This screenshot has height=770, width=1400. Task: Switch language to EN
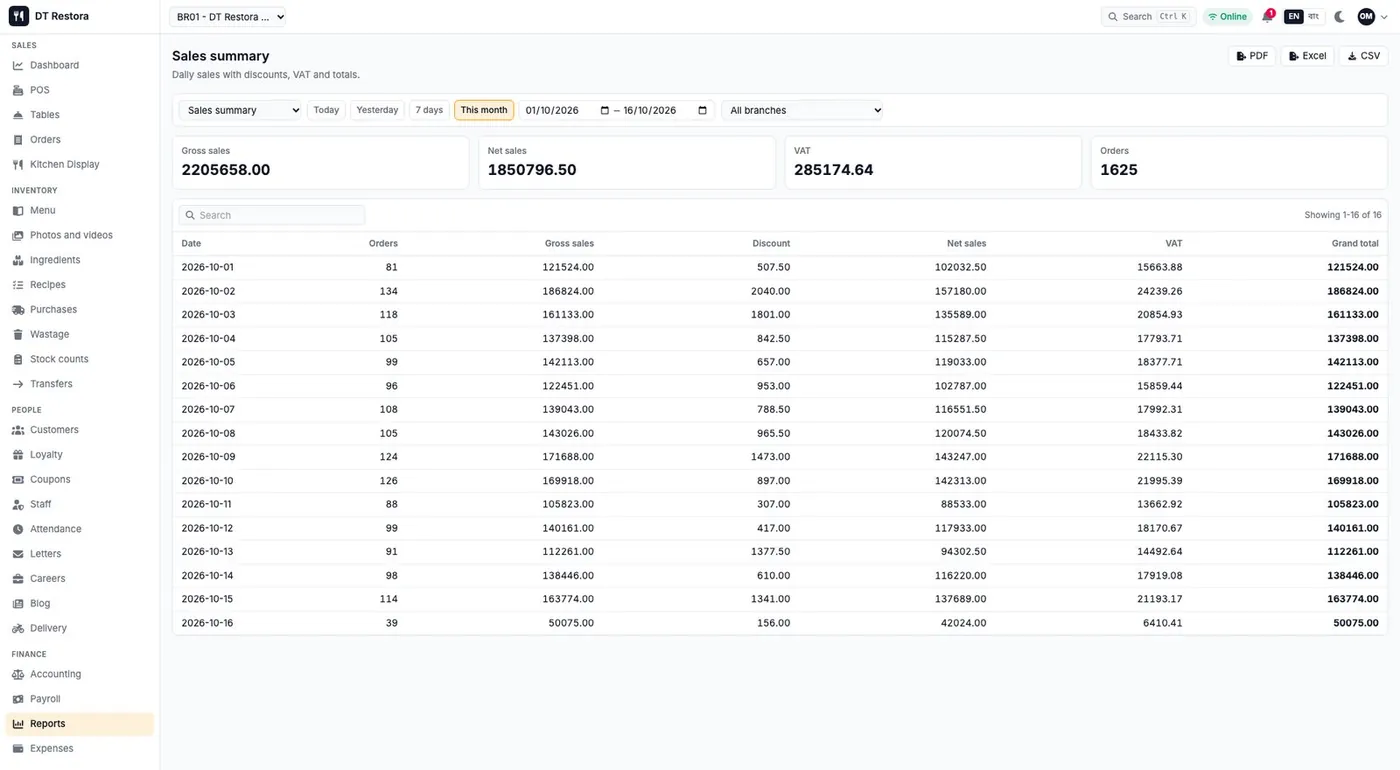click(1294, 16)
